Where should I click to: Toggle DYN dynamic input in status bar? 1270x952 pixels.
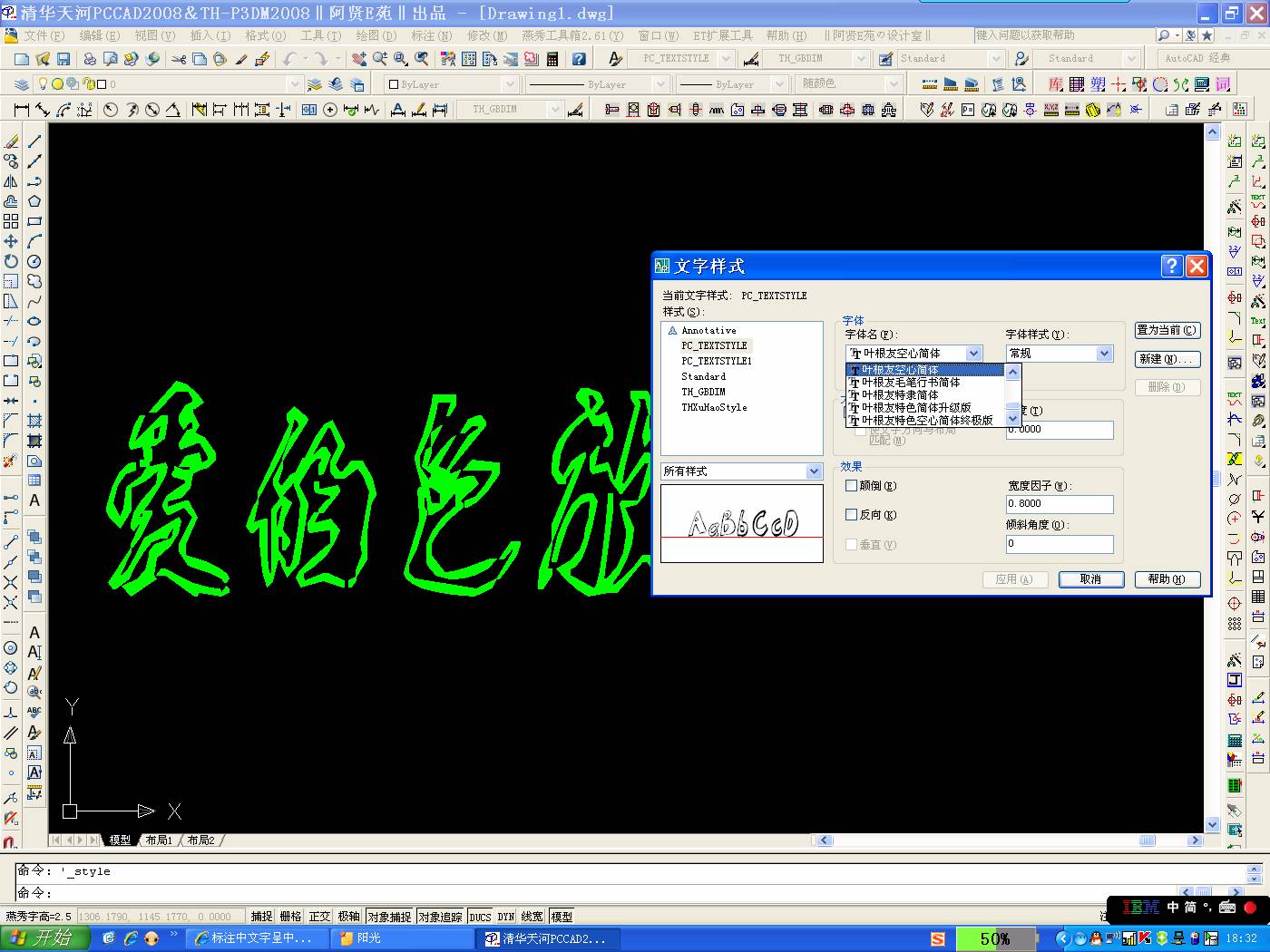click(x=505, y=917)
